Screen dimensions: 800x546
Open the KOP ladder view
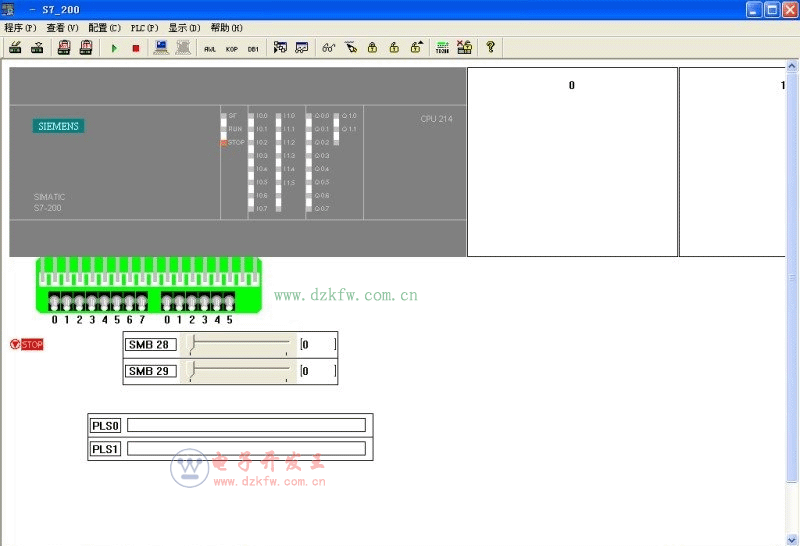click(x=231, y=47)
